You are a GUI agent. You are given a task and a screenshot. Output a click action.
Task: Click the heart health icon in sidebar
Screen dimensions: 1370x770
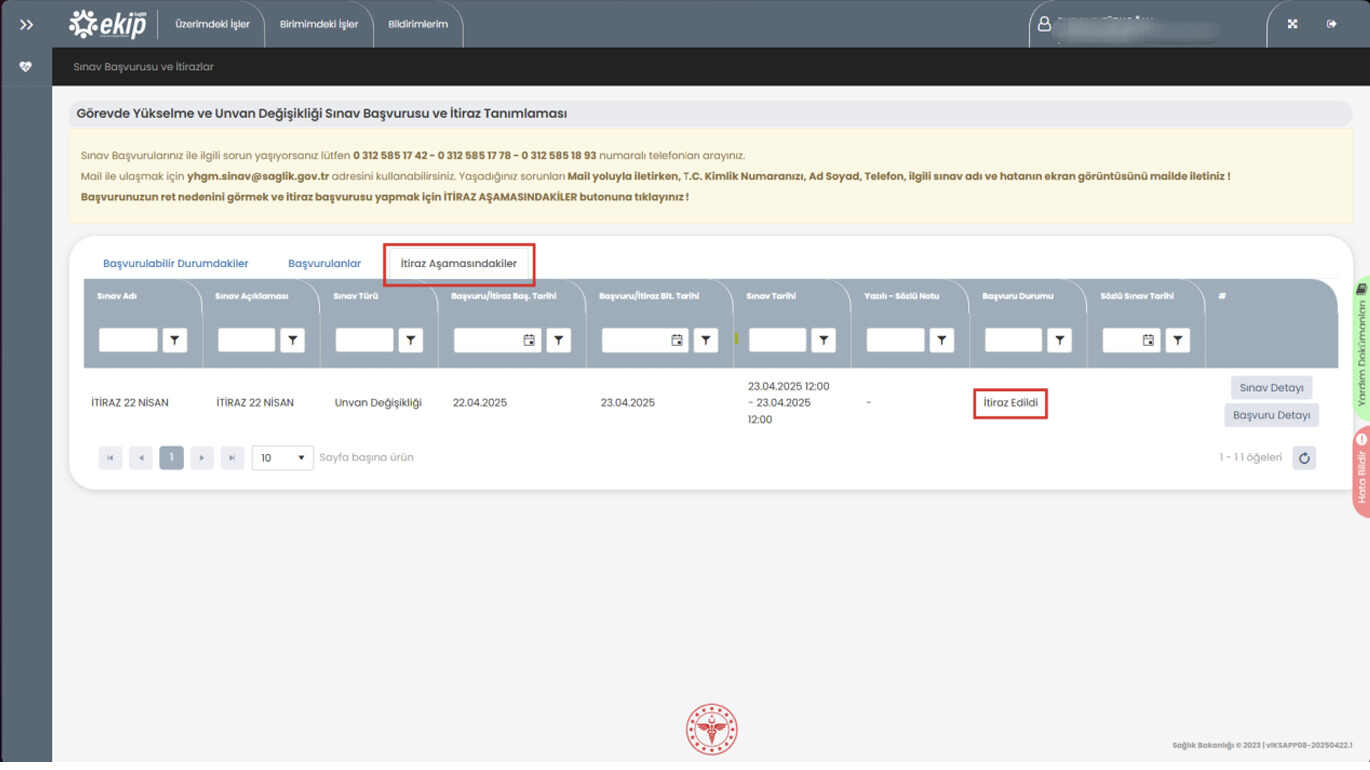pos(26,67)
